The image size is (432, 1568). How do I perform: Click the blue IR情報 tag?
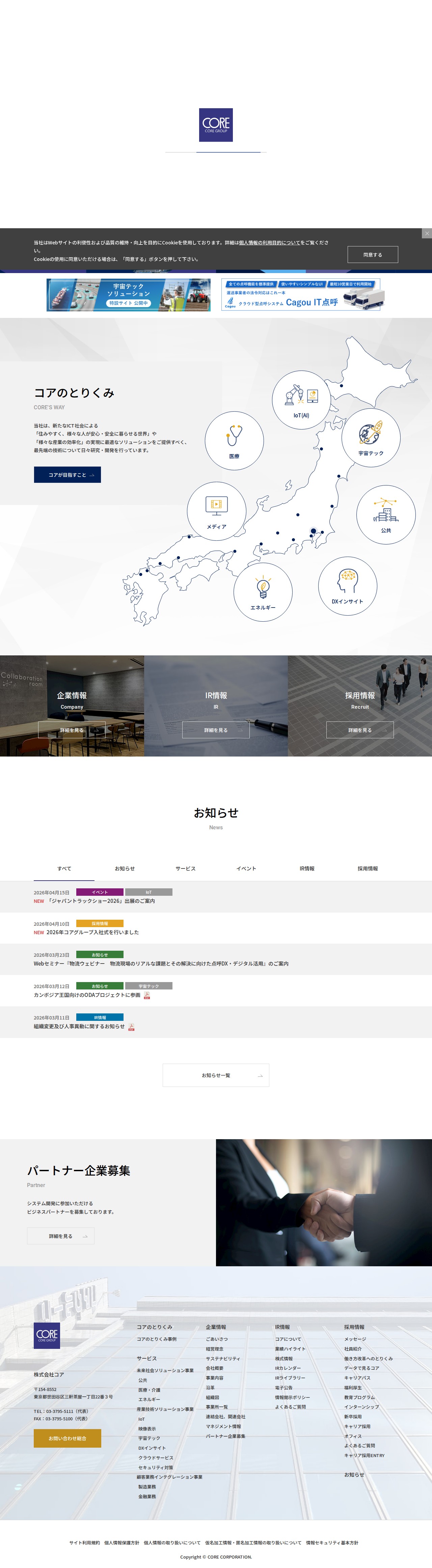(x=99, y=1017)
